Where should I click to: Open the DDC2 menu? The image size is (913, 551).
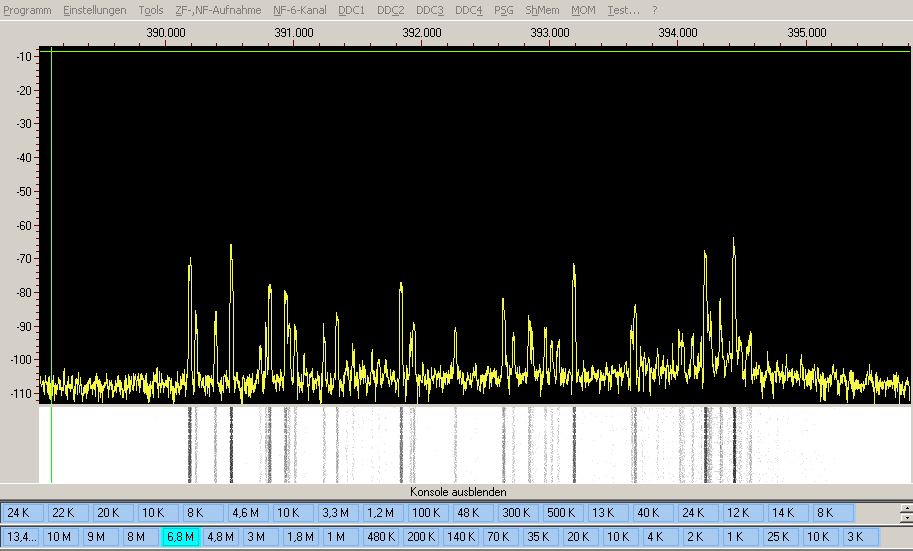(390, 10)
